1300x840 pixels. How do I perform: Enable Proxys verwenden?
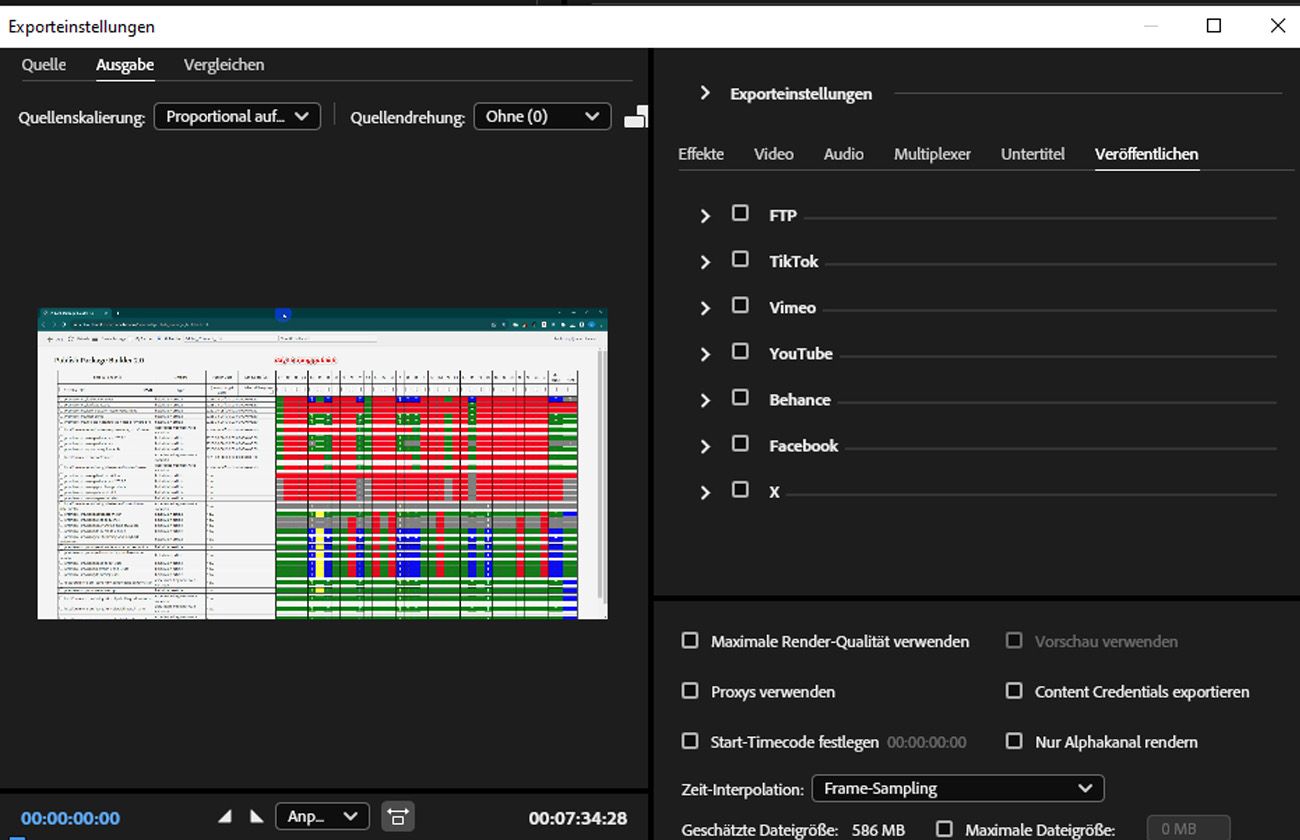(690, 691)
